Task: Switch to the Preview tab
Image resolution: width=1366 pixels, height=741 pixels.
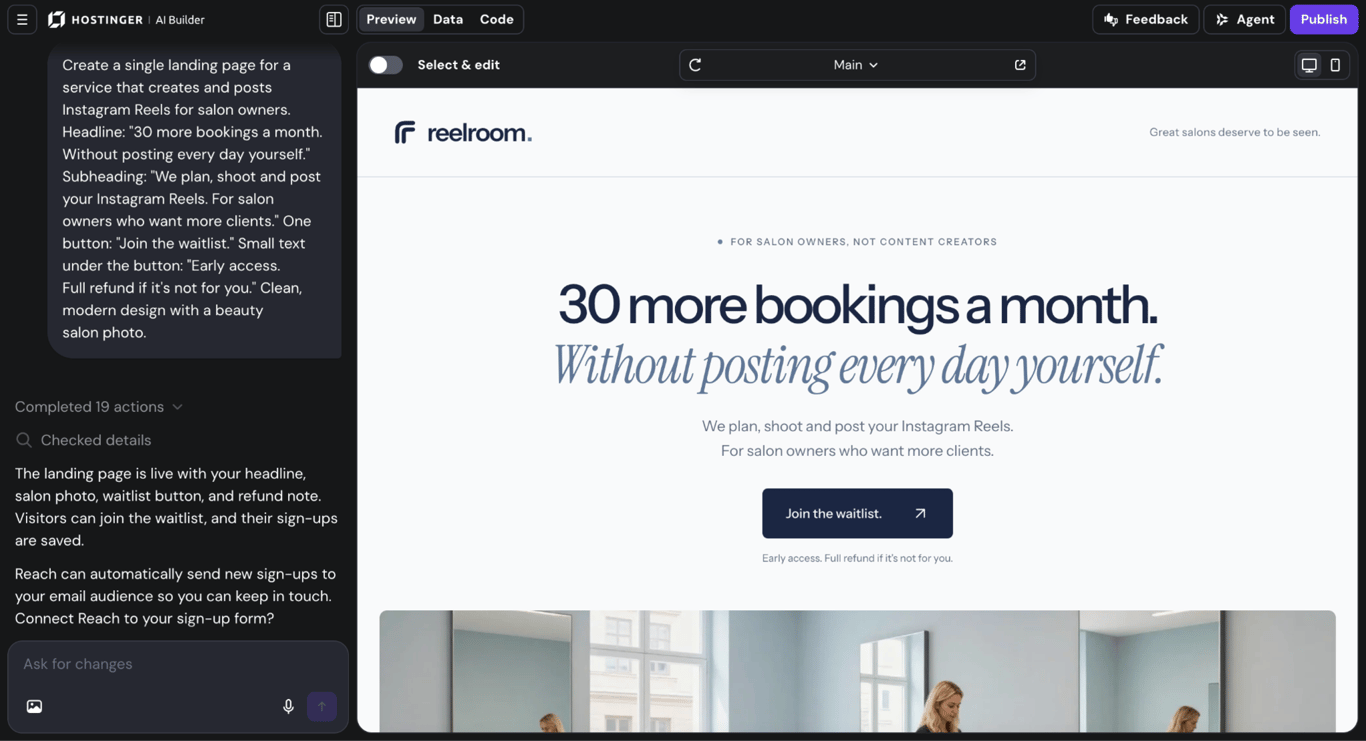Action: (391, 19)
